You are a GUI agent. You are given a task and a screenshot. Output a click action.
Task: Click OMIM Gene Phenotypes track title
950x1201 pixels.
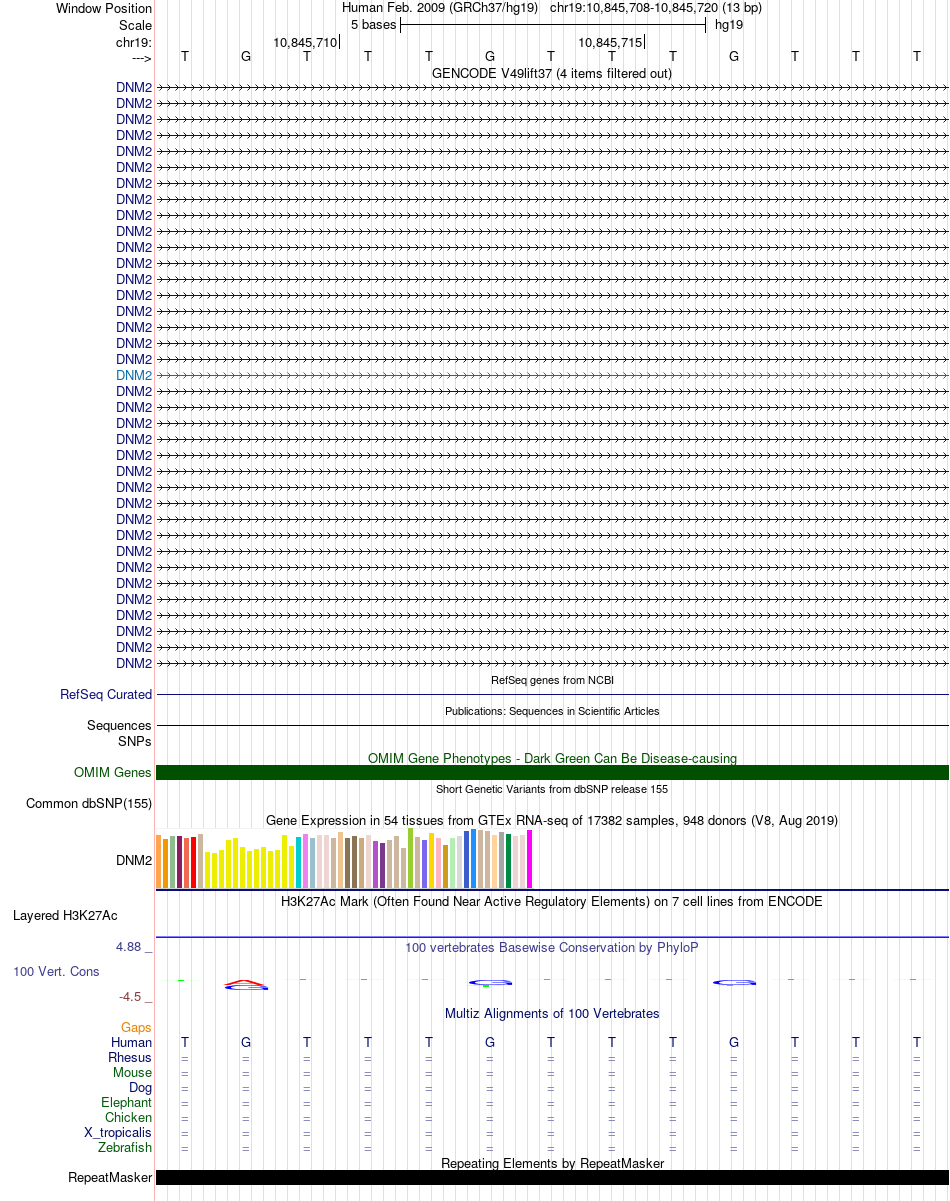(552, 758)
